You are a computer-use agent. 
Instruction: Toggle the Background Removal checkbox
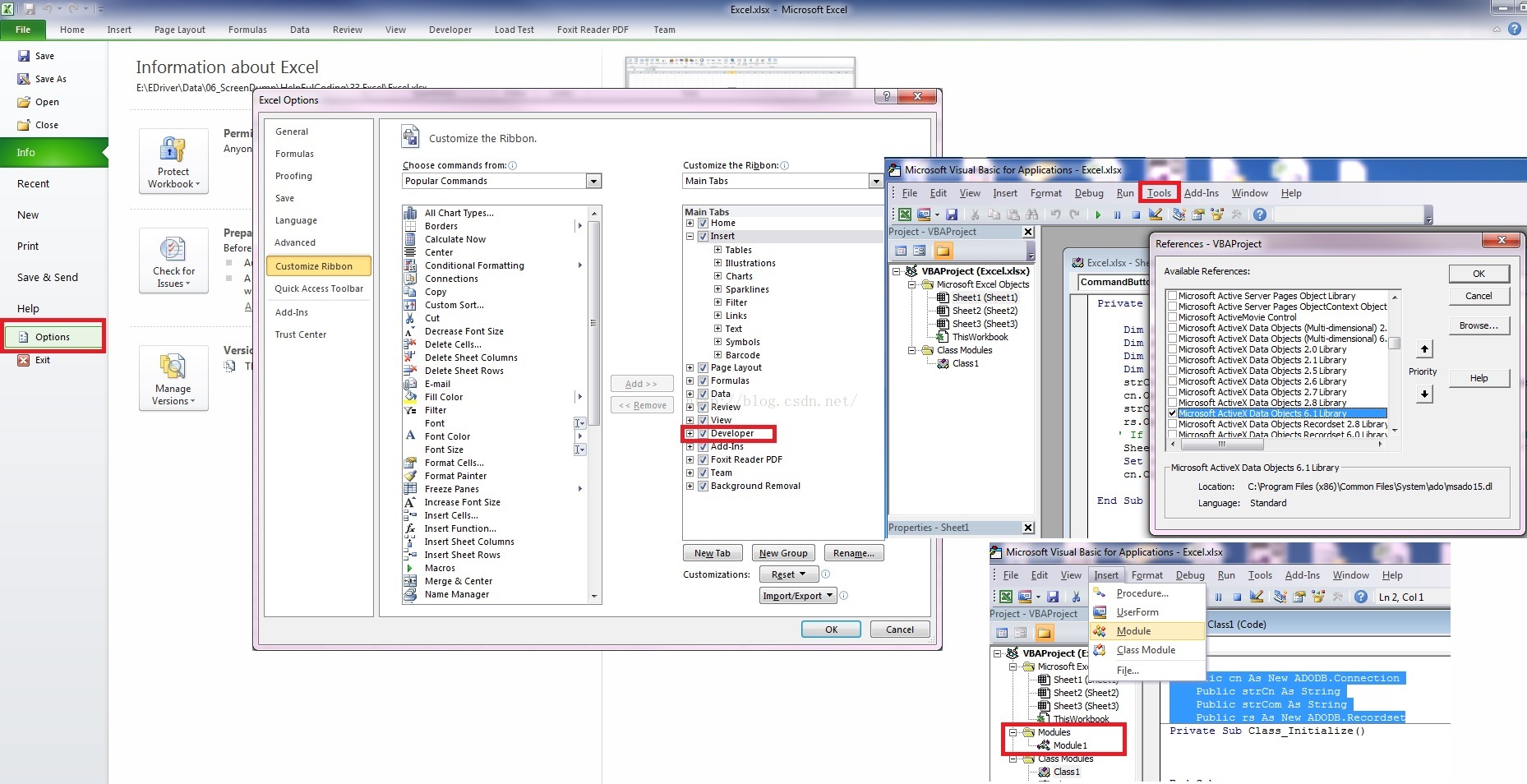coord(704,486)
